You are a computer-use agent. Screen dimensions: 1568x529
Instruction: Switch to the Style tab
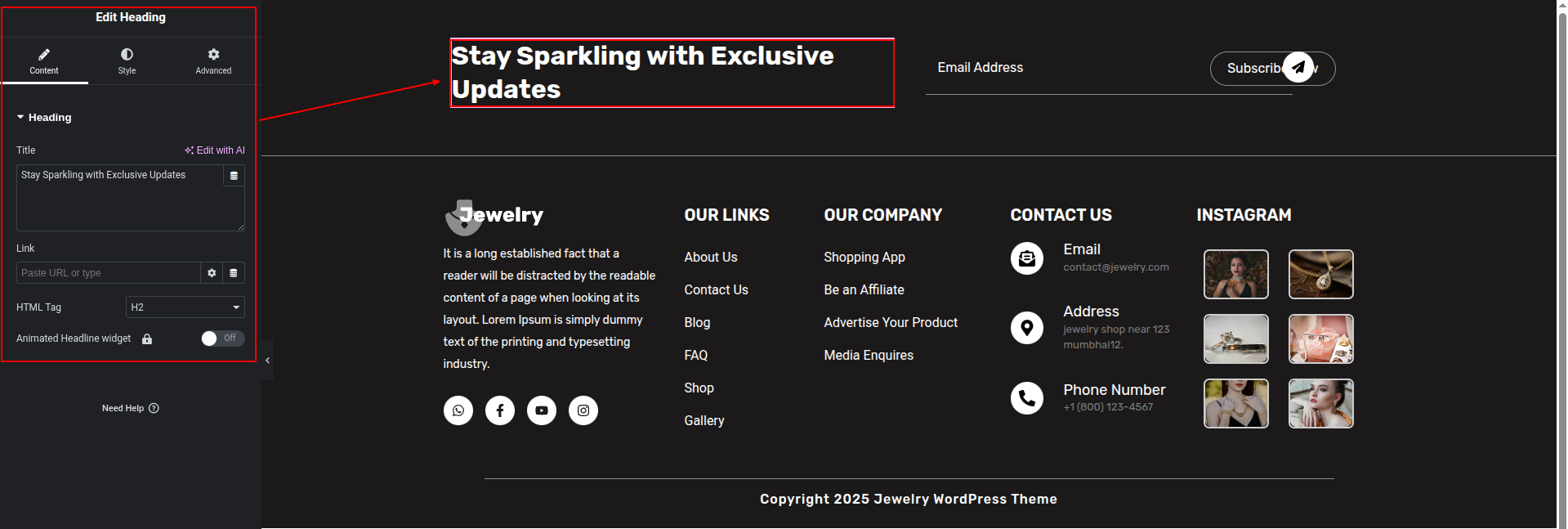click(127, 61)
